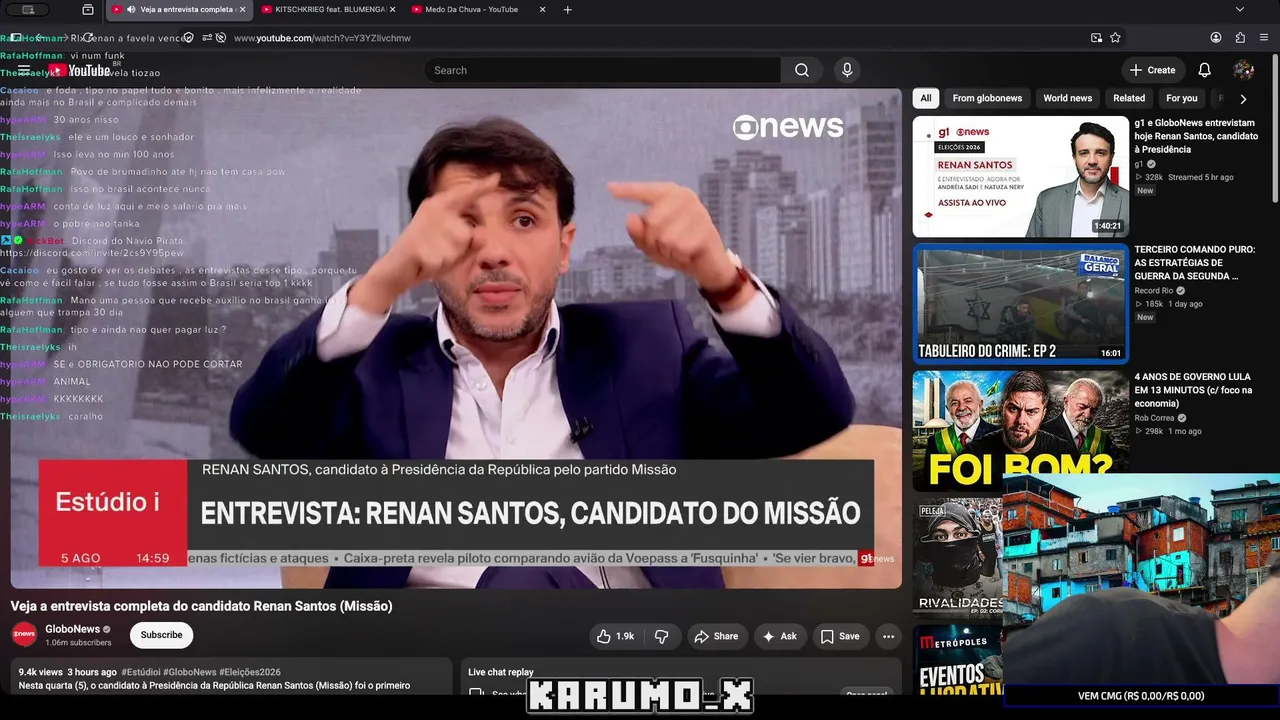Open the Tabuleiro do Crime EP 2 thumbnail

click(x=1020, y=303)
